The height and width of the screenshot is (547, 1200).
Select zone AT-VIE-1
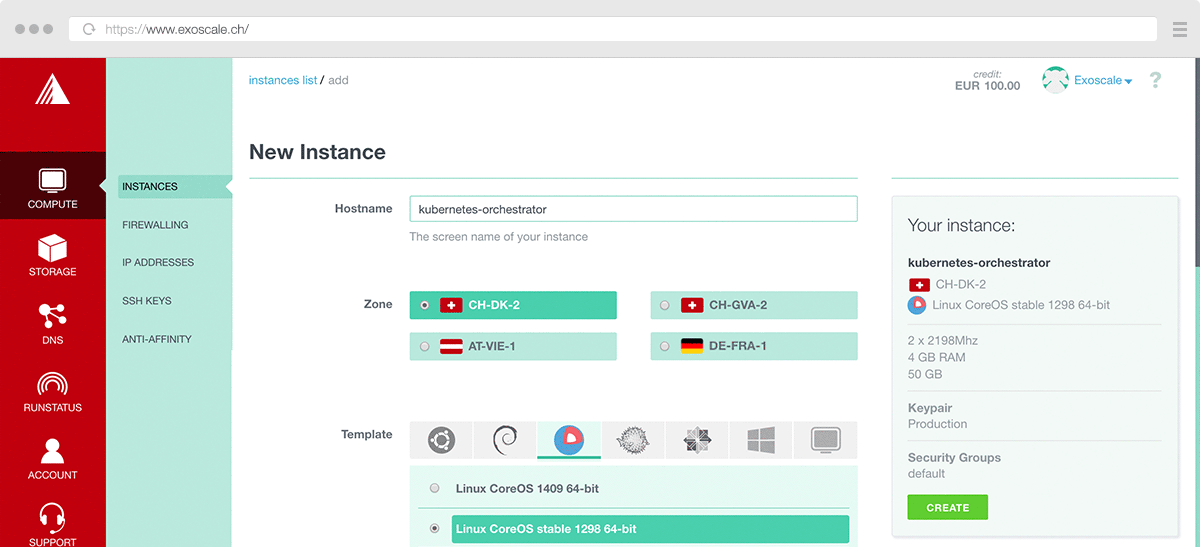513,346
